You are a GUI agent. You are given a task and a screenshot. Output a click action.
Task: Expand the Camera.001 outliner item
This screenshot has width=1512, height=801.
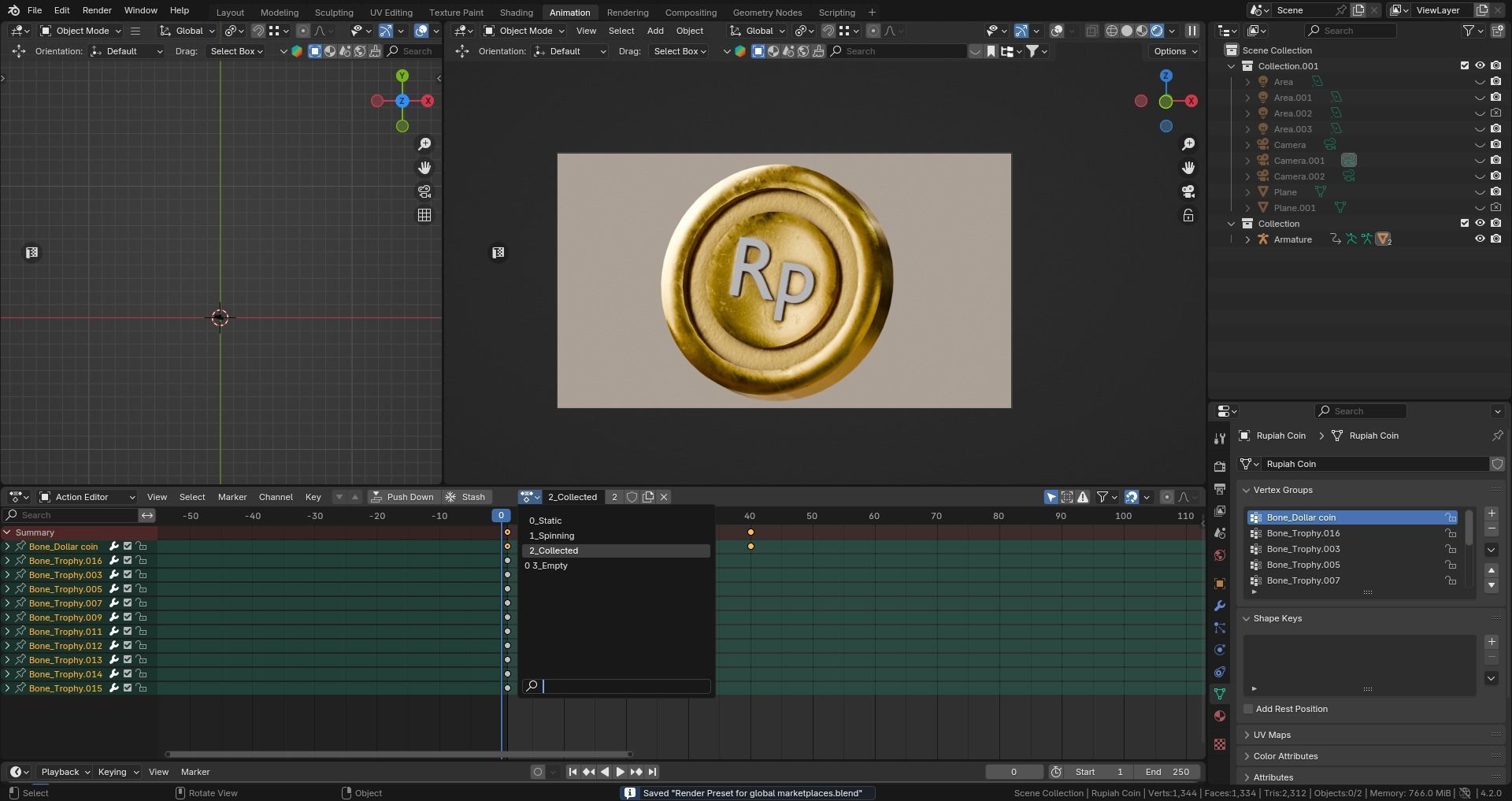(1247, 161)
